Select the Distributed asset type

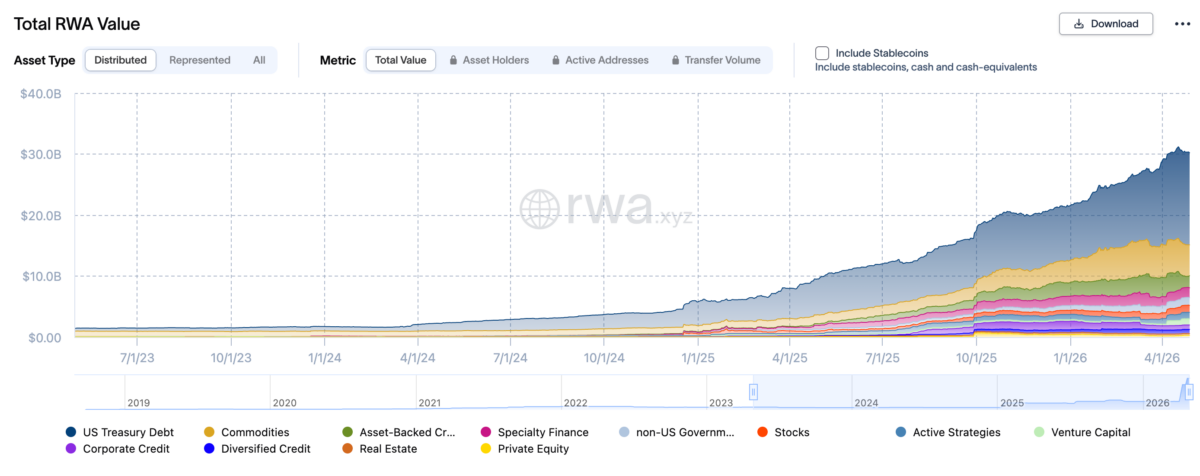(x=120, y=60)
